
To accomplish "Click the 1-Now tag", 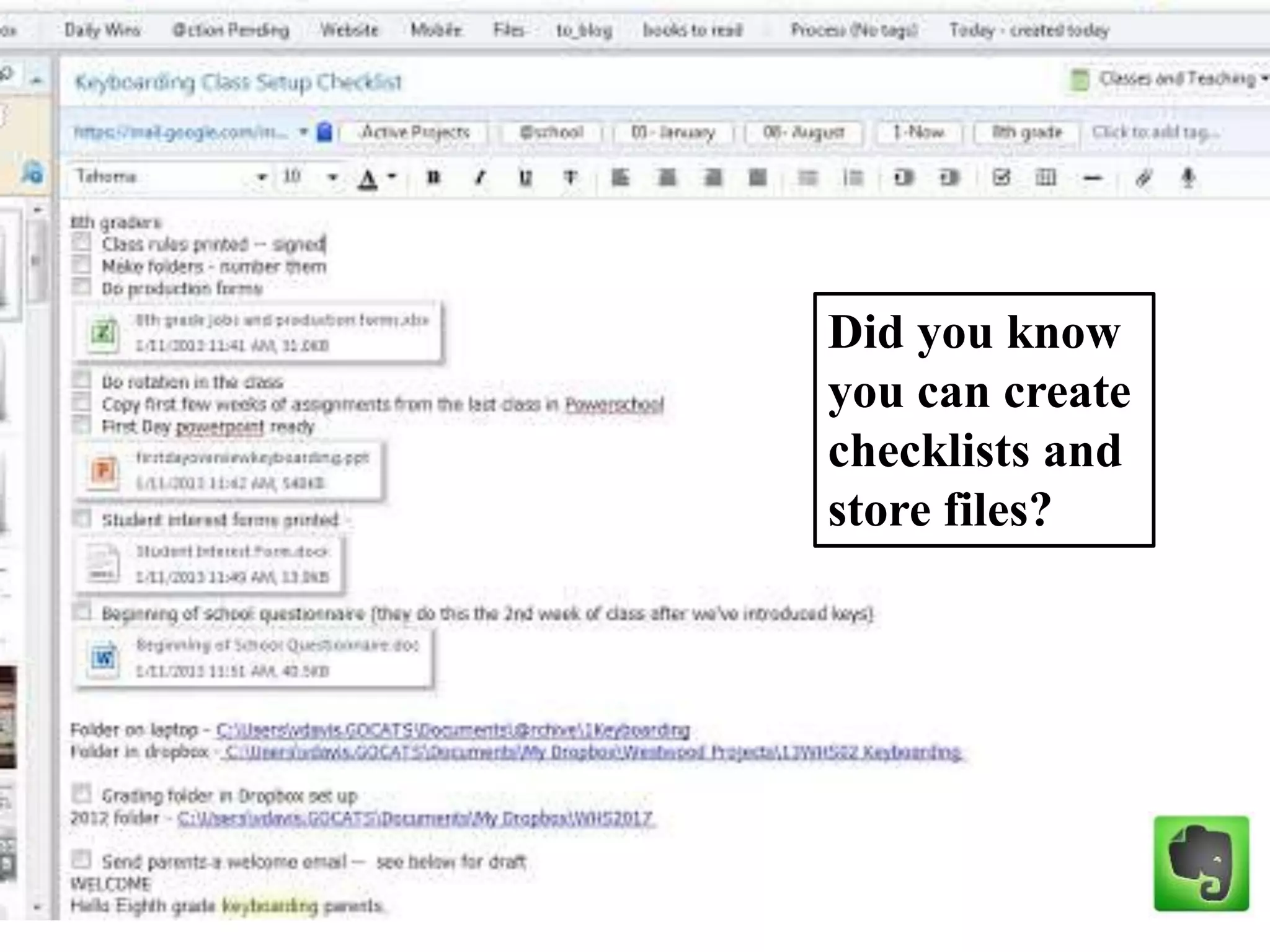I will click(918, 132).
